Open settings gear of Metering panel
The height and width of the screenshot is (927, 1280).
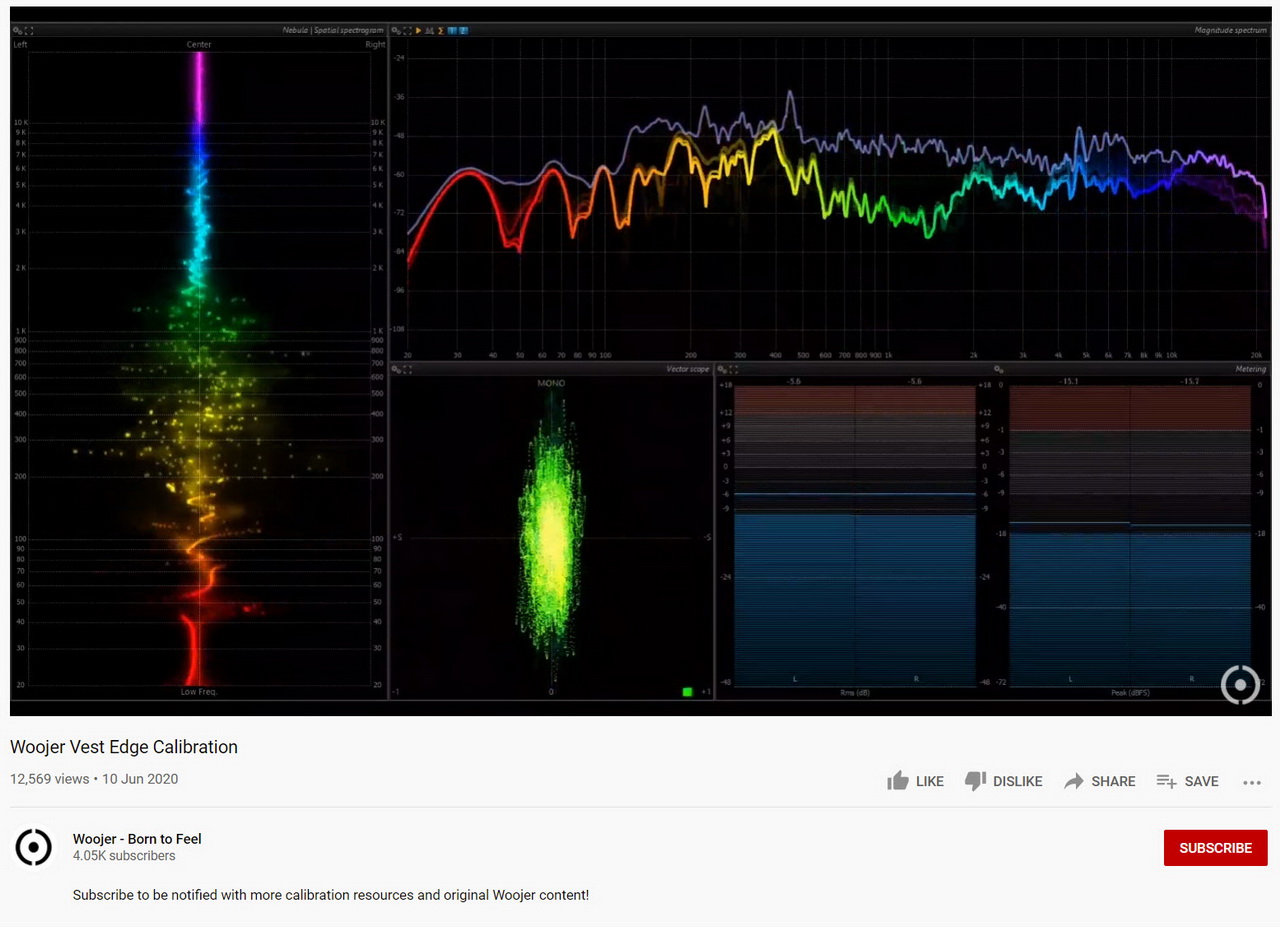(x=722, y=369)
